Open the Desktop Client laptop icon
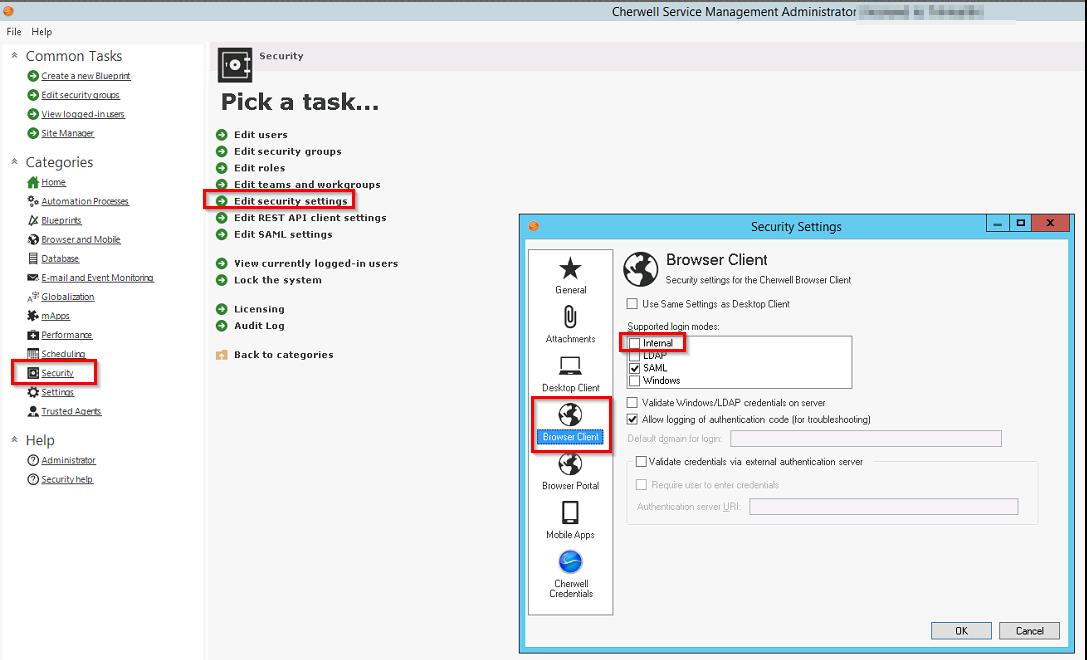 coord(570,366)
